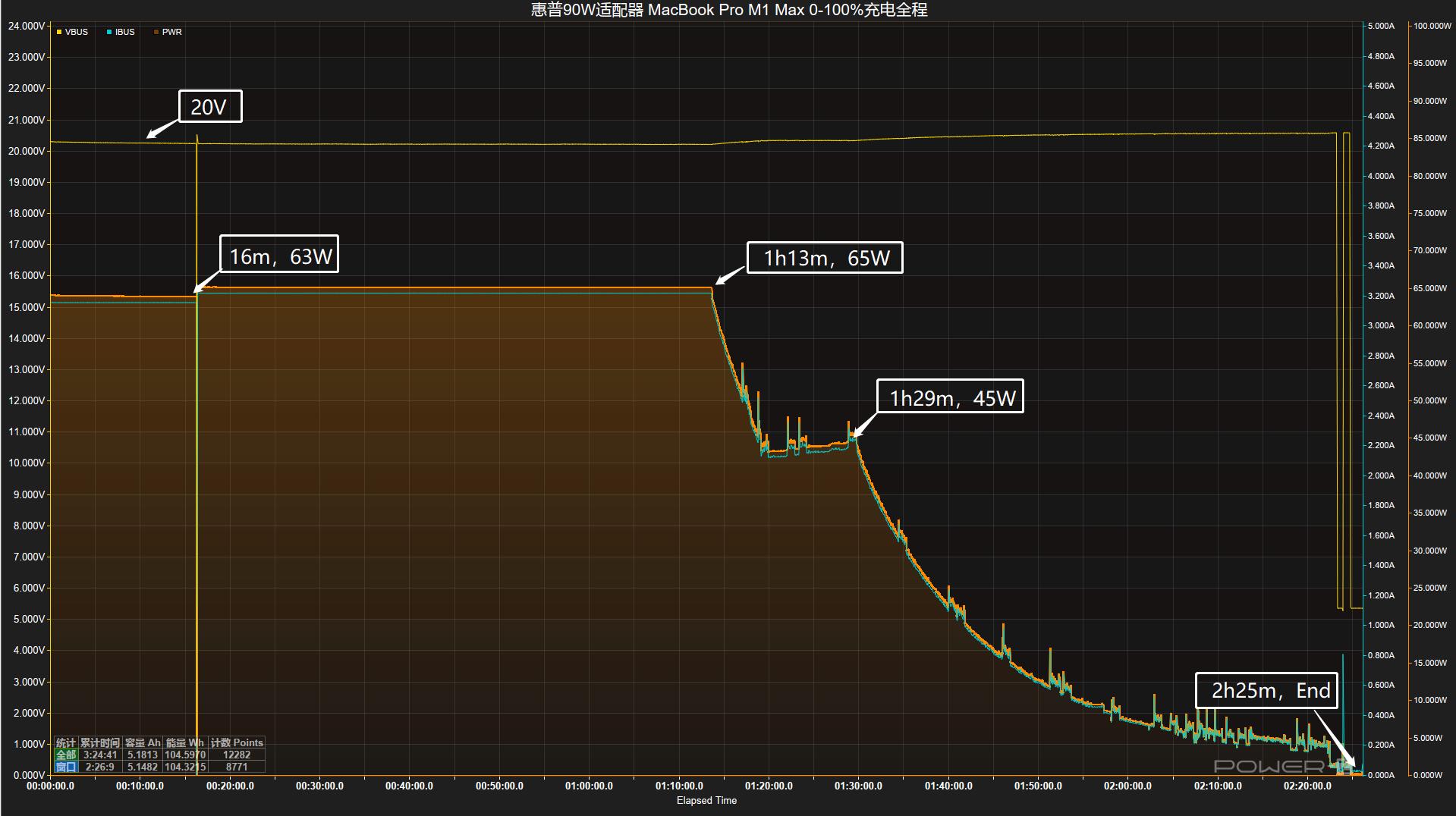Click the 计数 Points column header

[x=237, y=743]
